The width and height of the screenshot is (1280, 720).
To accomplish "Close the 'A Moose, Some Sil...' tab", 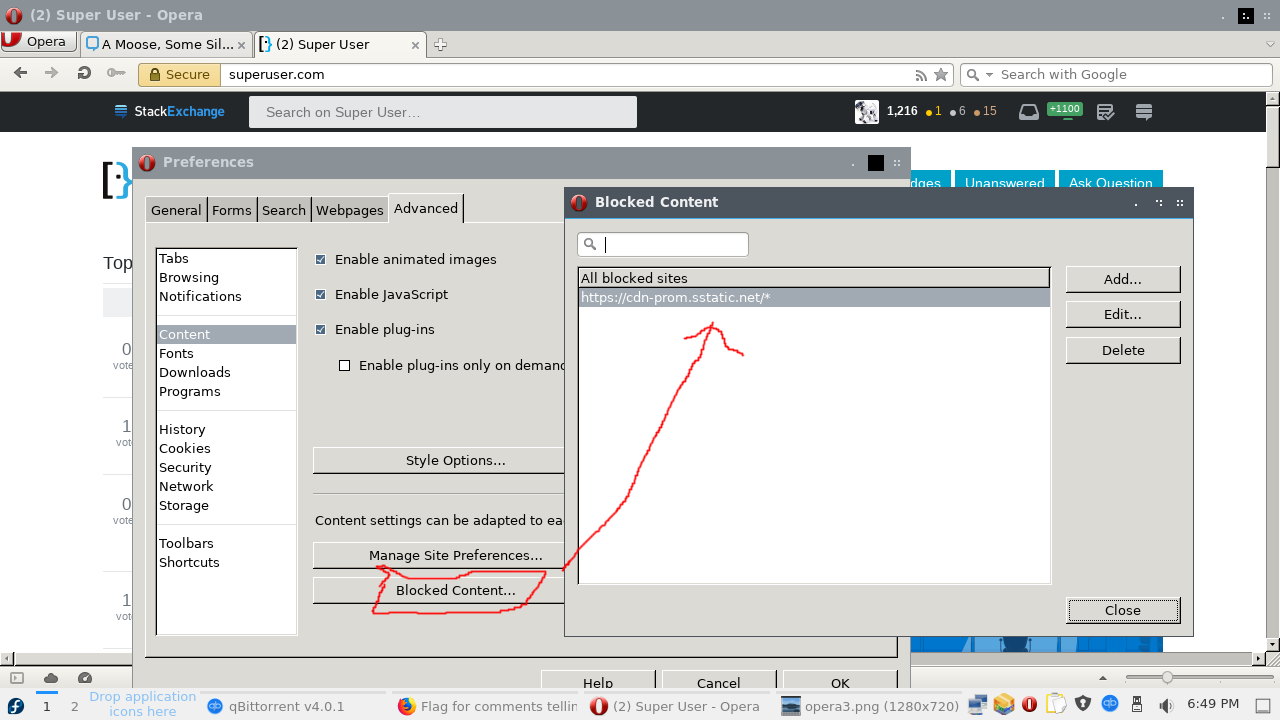I will (243, 44).
